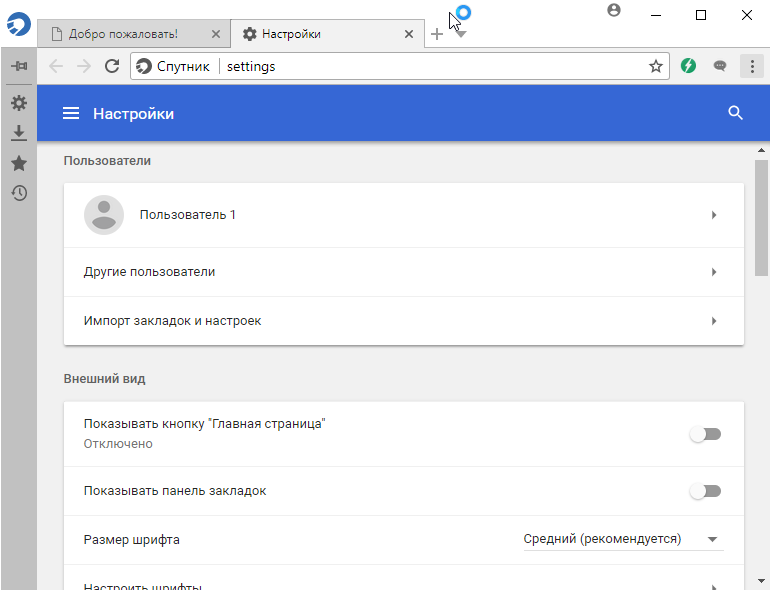The height and width of the screenshot is (591, 771).
Task: Click the vertical scrollbar thumb
Action: [761, 218]
